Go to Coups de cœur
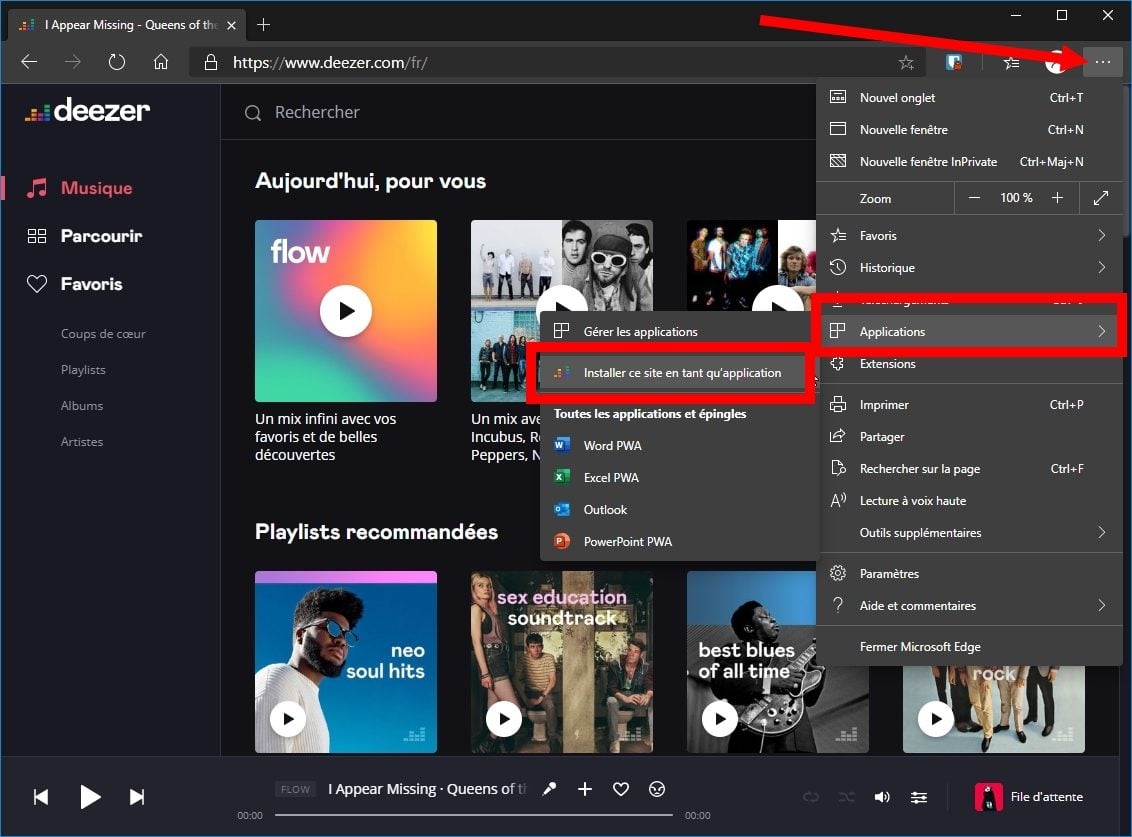Image resolution: width=1132 pixels, height=837 pixels. [x=103, y=334]
